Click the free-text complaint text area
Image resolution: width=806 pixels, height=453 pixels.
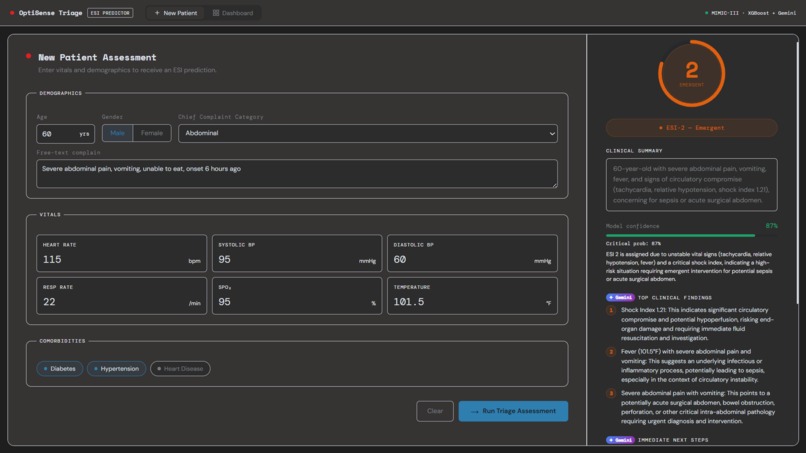[x=297, y=174]
